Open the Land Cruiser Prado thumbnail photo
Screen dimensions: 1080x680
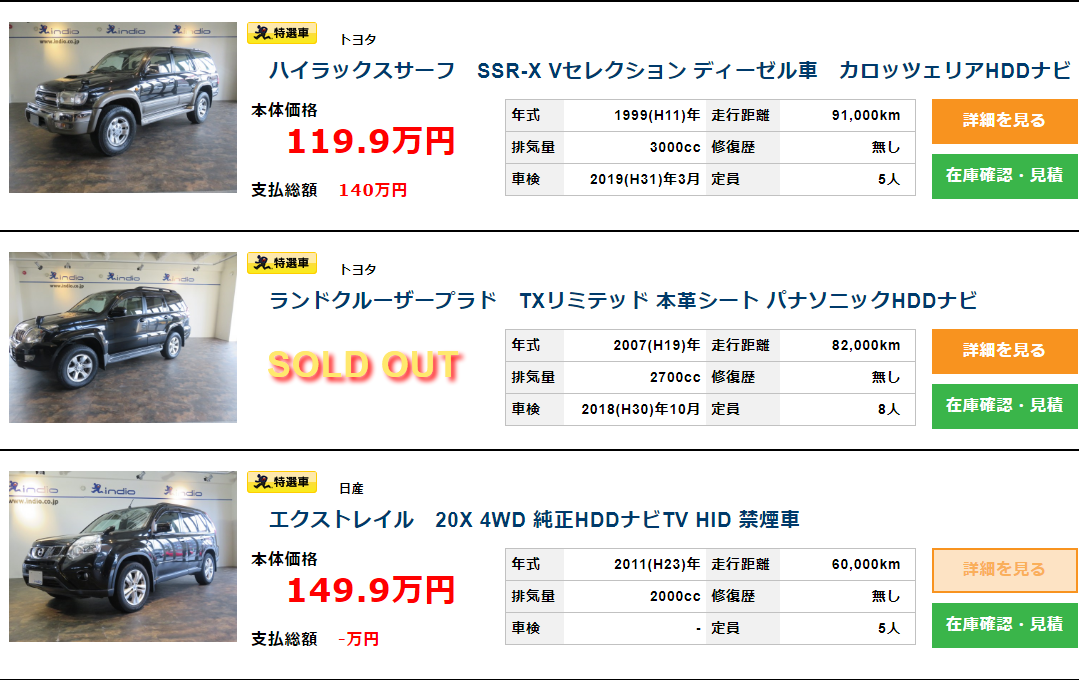(x=123, y=337)
